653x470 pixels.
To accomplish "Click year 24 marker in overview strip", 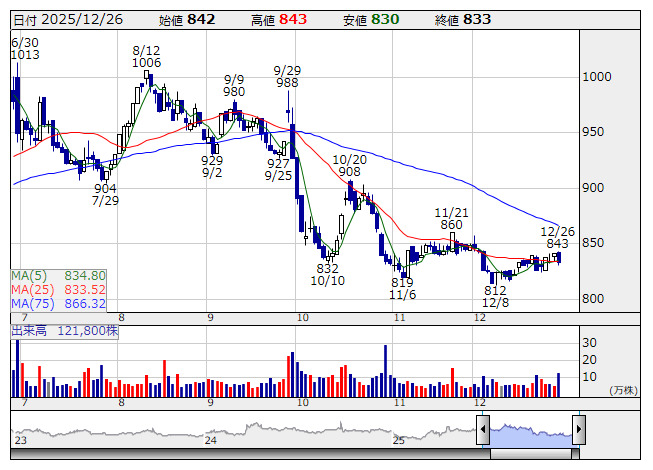I will [x=211, y=440].
